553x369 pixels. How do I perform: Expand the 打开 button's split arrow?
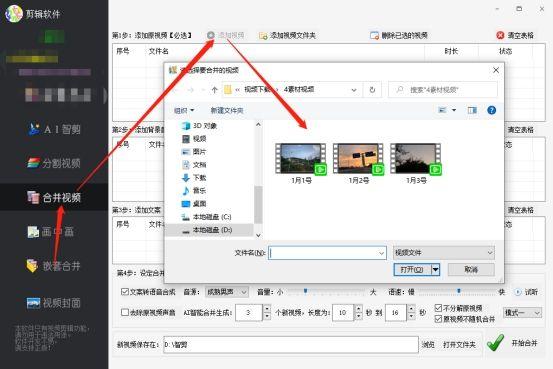tap(436, 270)
